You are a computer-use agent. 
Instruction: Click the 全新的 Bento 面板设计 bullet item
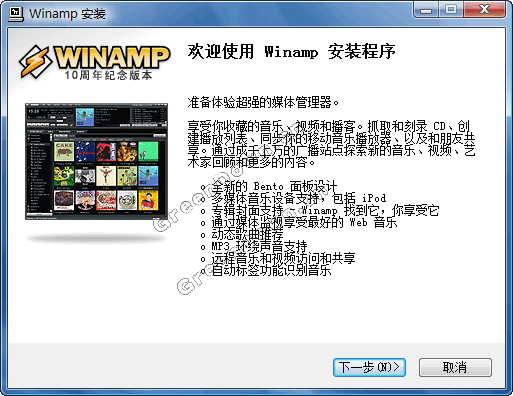coord(274,187)
